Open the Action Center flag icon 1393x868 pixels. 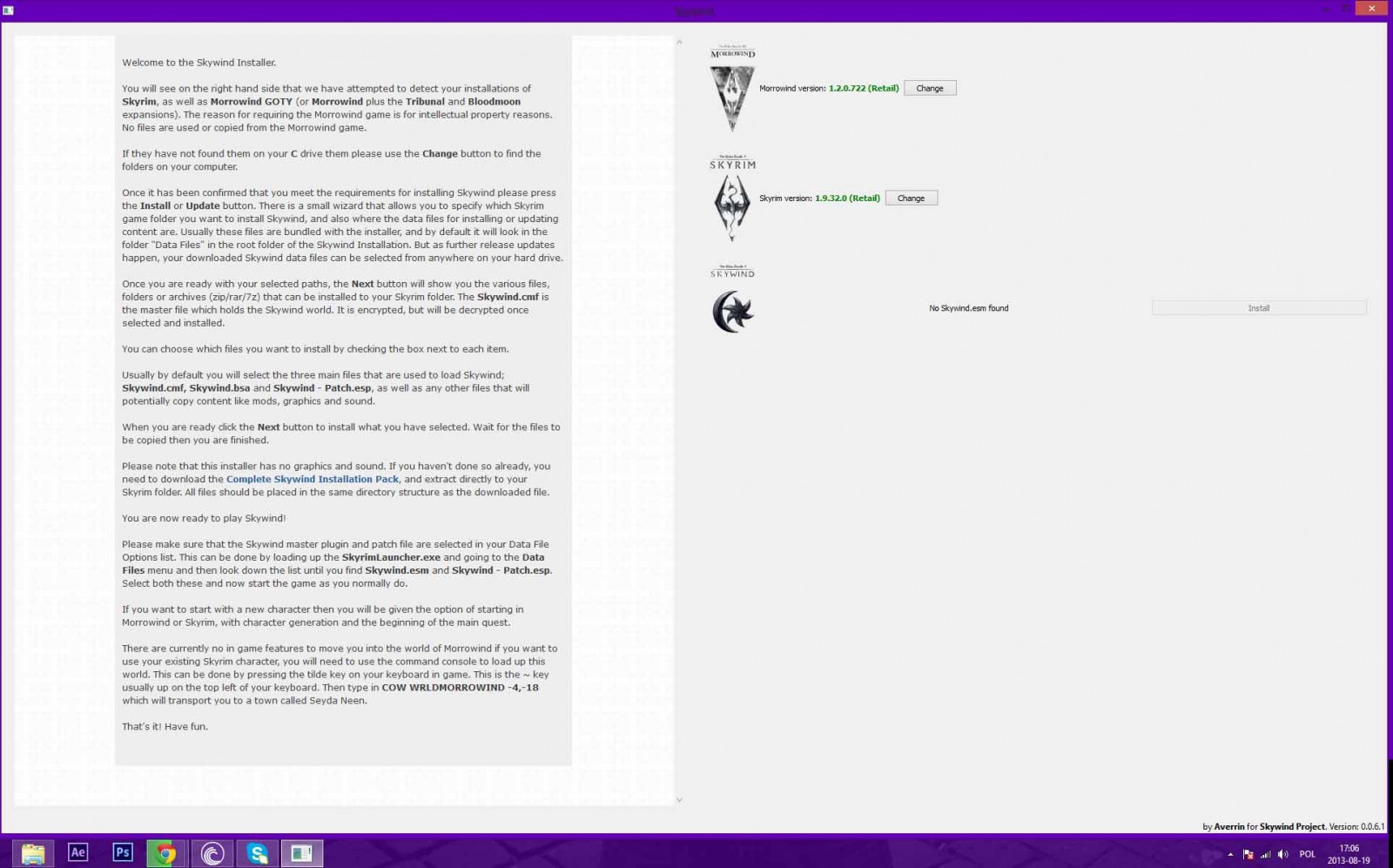point(1248,855)
